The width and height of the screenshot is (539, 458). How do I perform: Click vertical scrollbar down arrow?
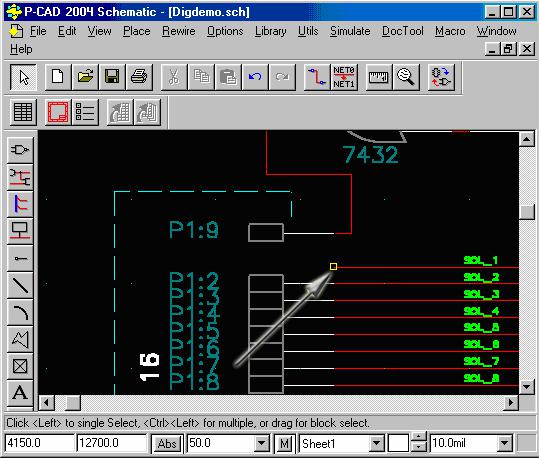click(526, 387)
